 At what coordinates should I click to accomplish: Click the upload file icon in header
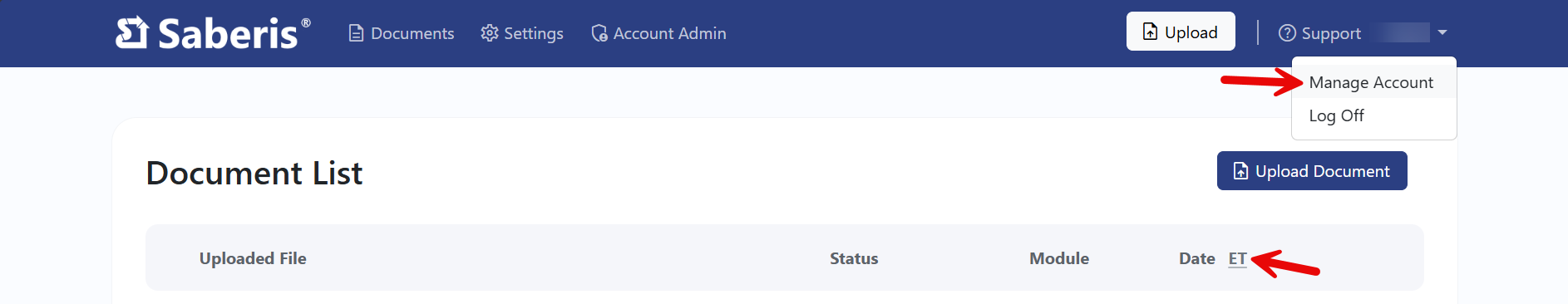click(1151, 32)
